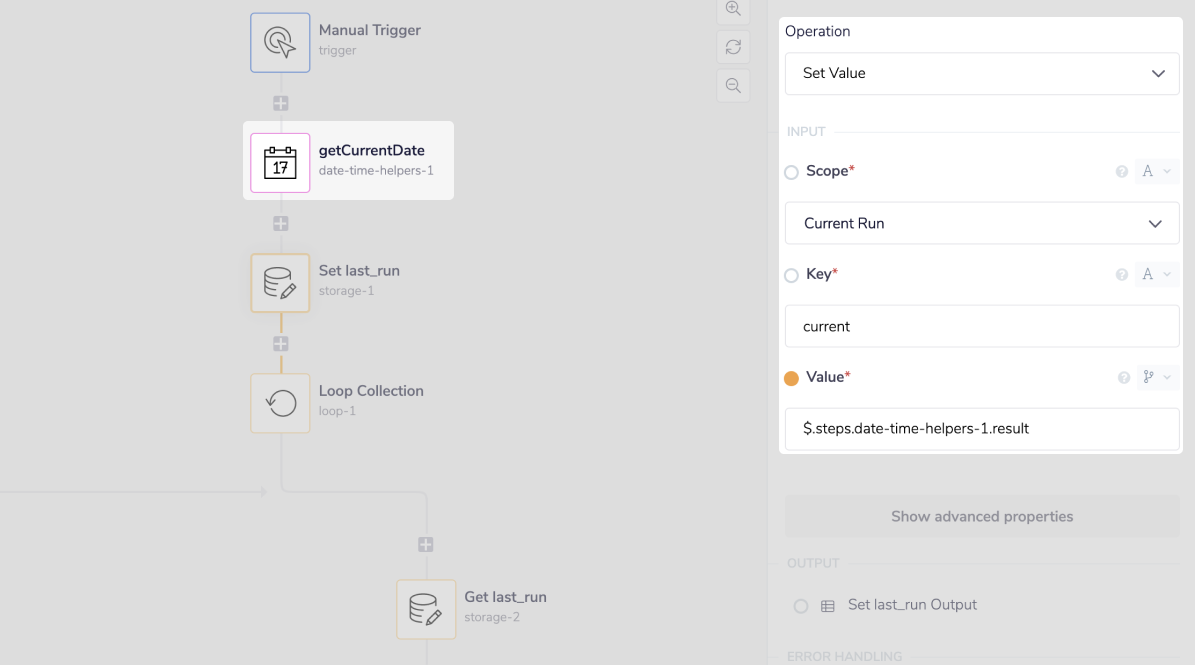Select the Set last_run Output radio
The height and width of the screenshot is (665, 1195).
(x=801, y=606)
